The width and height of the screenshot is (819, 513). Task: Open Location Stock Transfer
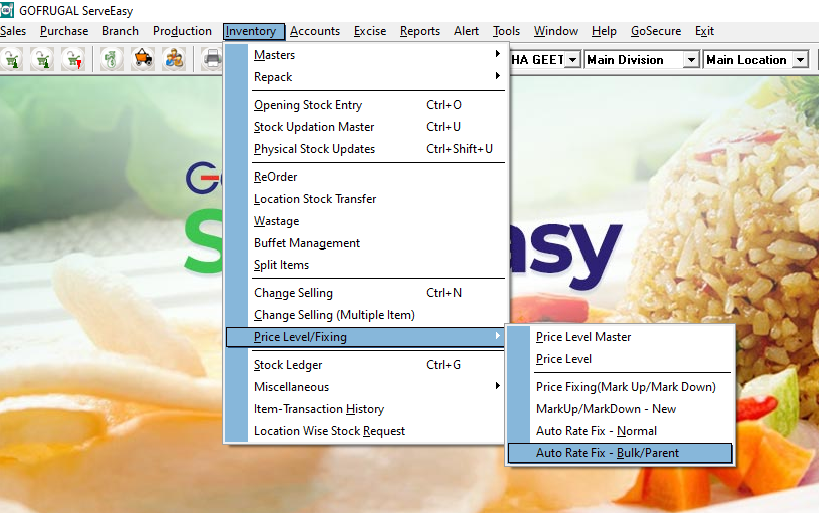pyautogui.click(x=366, y=199)
